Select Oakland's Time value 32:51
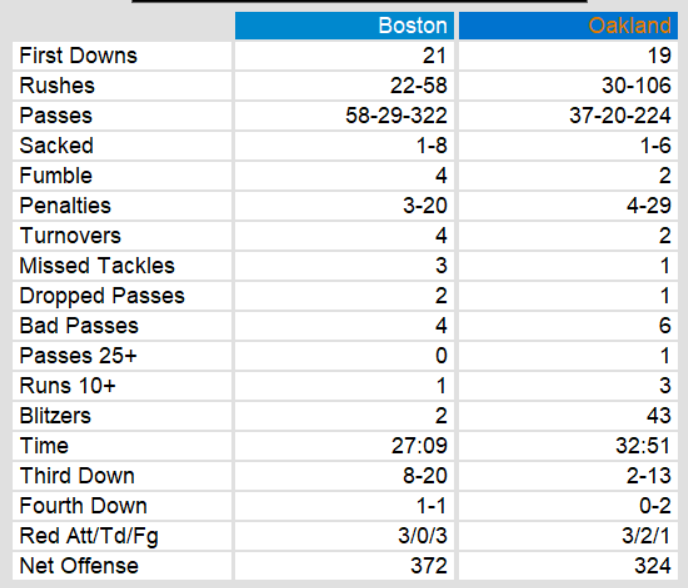 (646, 446)
